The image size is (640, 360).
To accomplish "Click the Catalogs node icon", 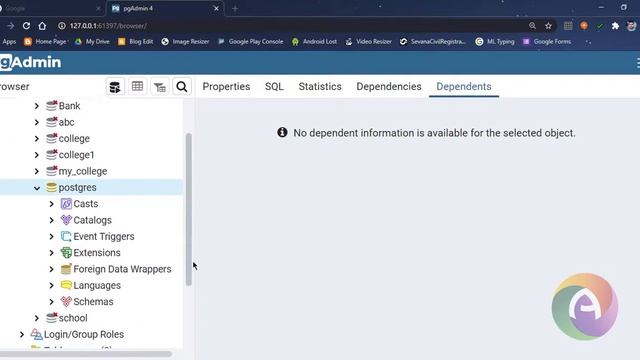I will point(66,220).
